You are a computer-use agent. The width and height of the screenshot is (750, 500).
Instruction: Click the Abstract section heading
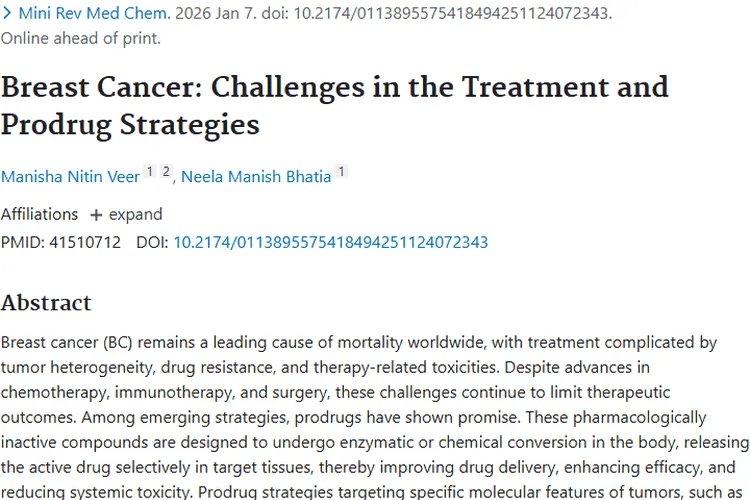(x=46, y=303)
